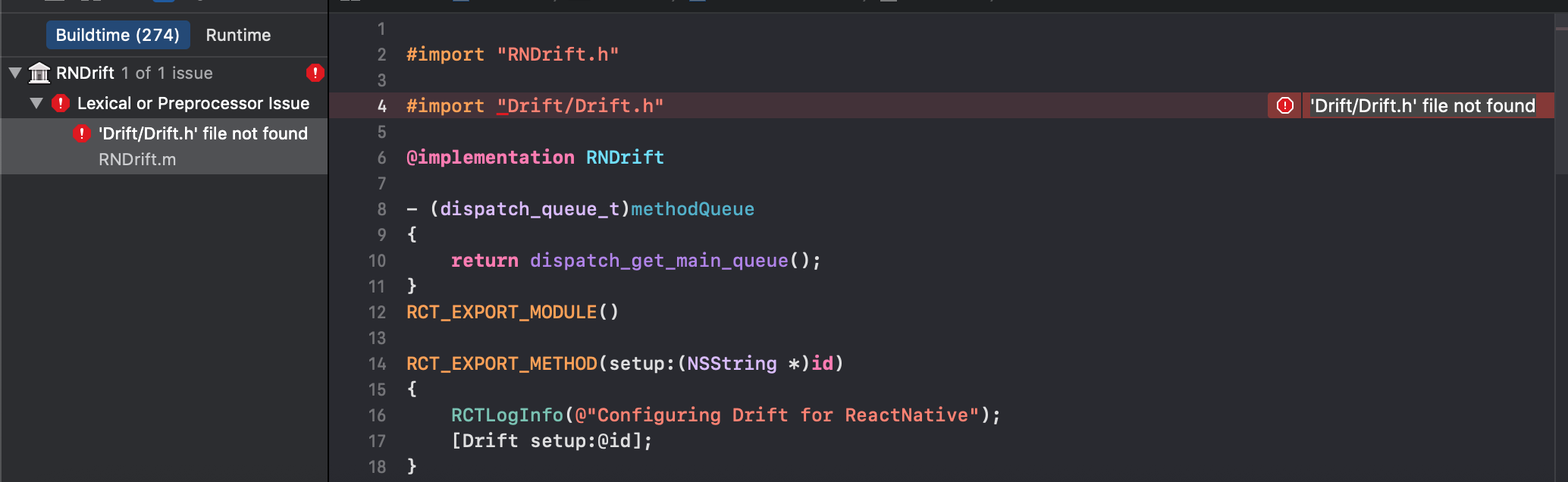Viewport: 1568px width, 482px height.
Task: Click red error badge on RNDrift row
Action: (315, 73)
